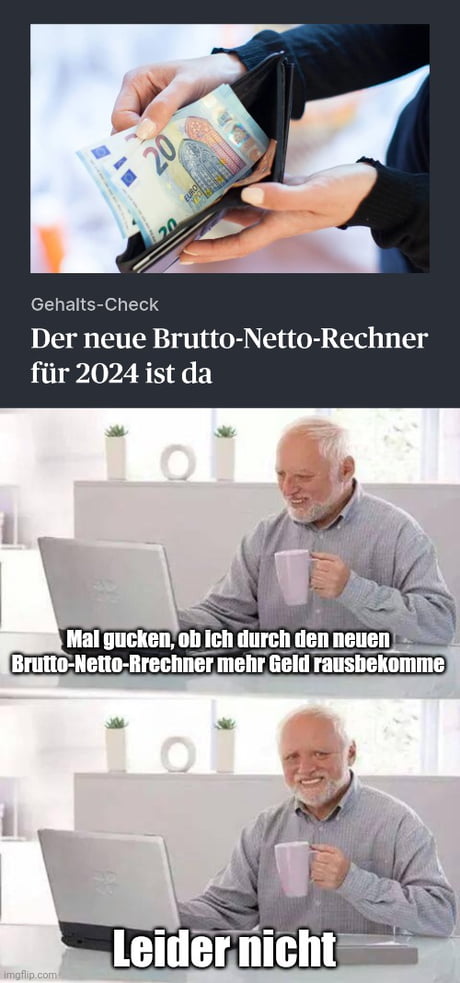Viewport: 460px width, 983px height.
Task: Click the laptop in lower meme panel
Action: pos(108,886)
